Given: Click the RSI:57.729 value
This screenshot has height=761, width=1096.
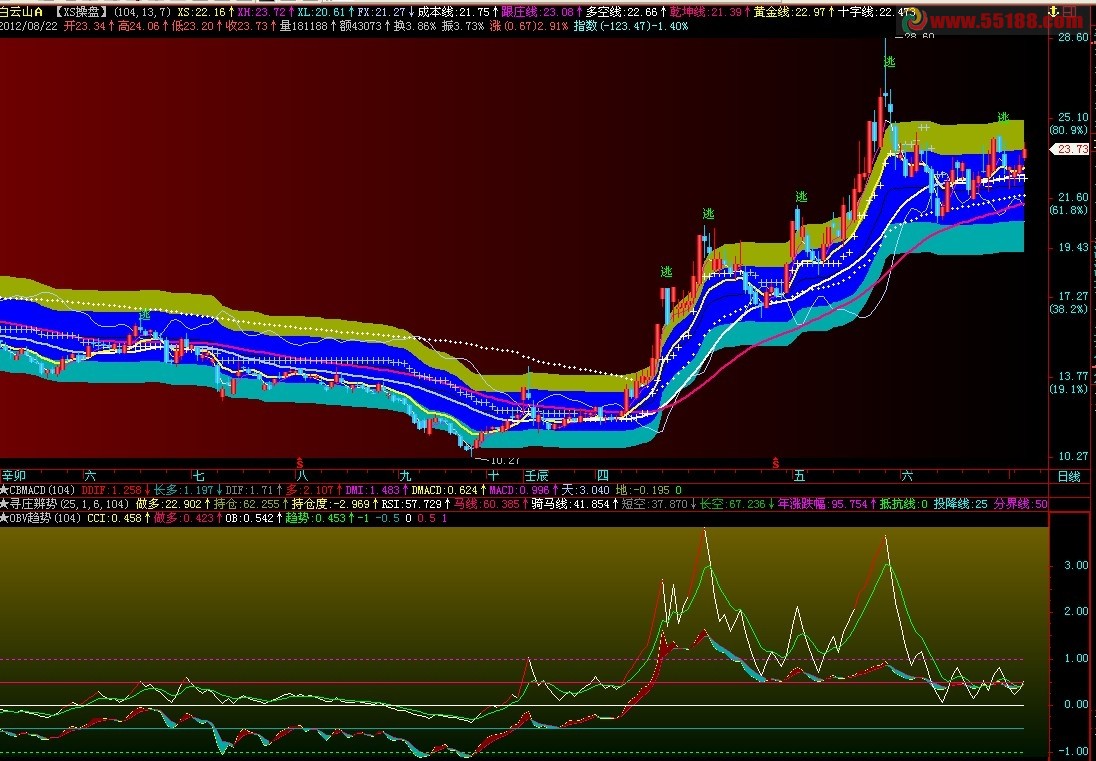Looking at the screenshot, I should coord(412,504).
